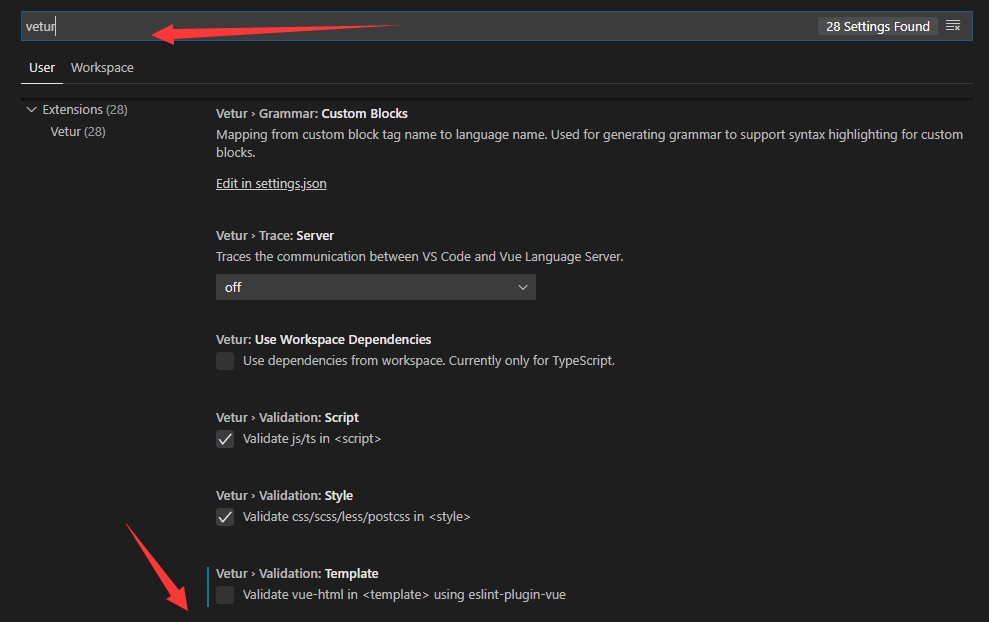The width and height of the screenshot is (989, 622).
Task: Check Validate vue-html in template
Action: pyautogui.click(x=225, y=593)
